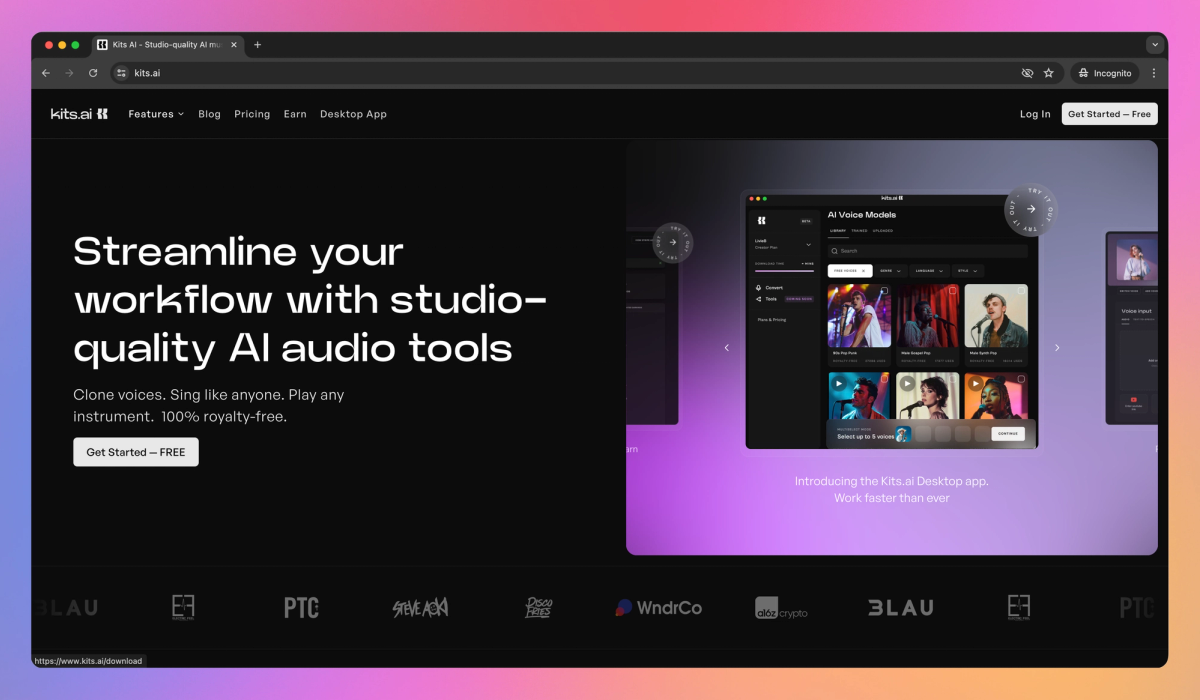Tick checkbox on Male Synth Pop card
Image resolution: width=1200 pixels, height=700 pixels.
pos(1021,291)
